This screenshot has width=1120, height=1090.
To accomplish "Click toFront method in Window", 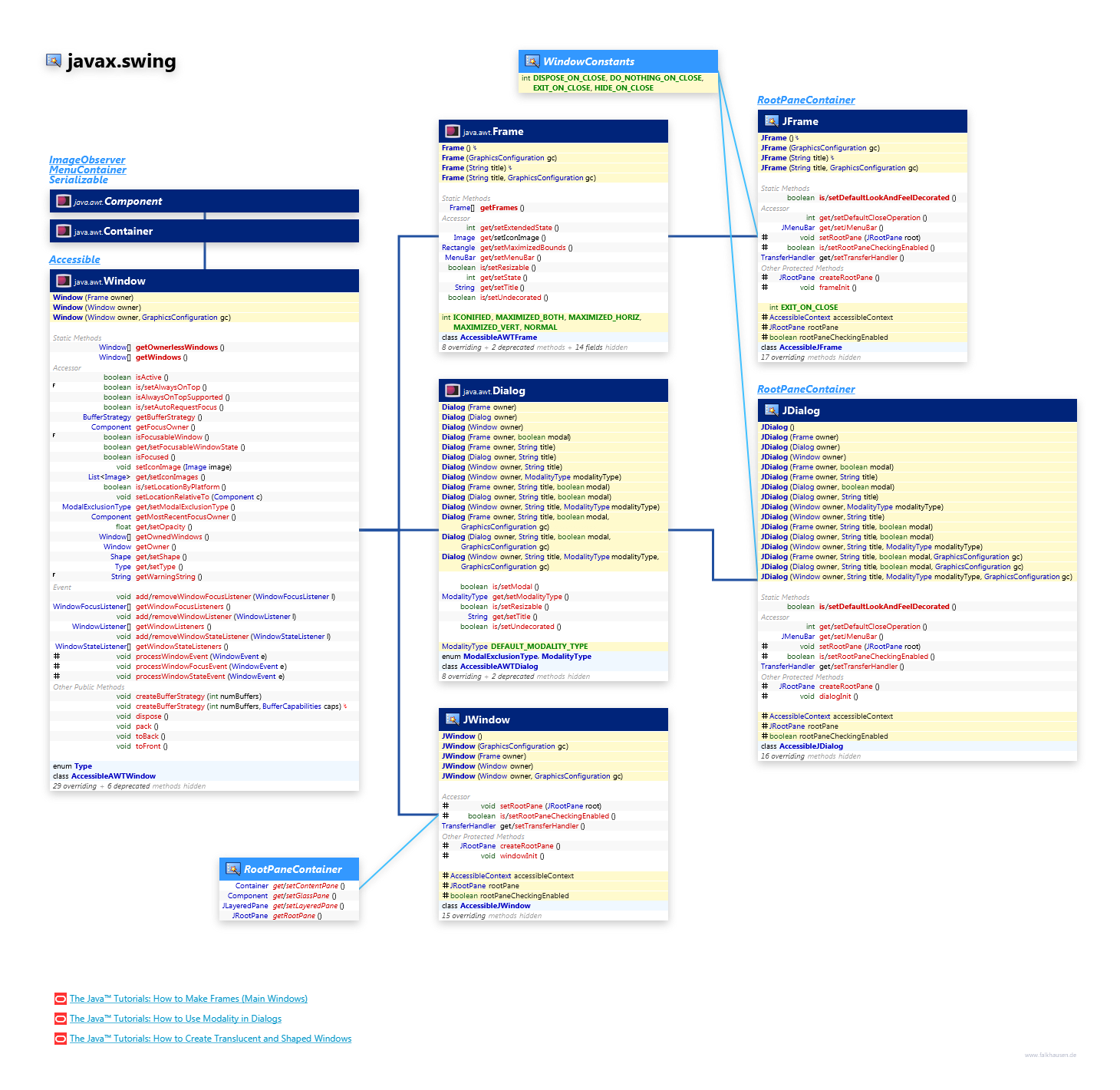I will [x=148, y=746].
